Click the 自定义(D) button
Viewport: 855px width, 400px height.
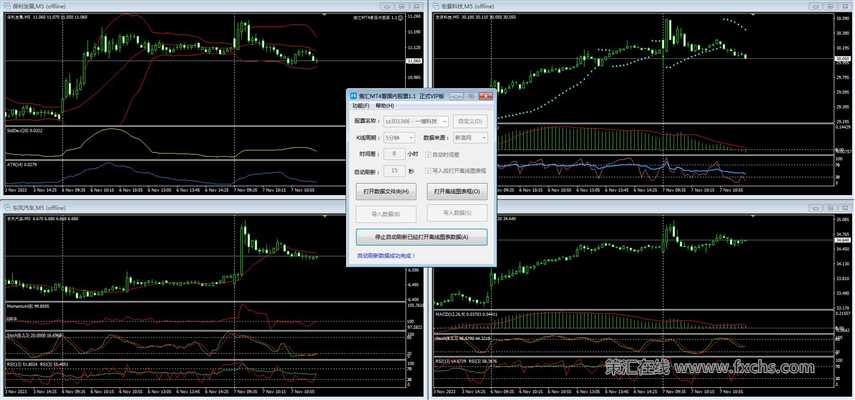470,121
